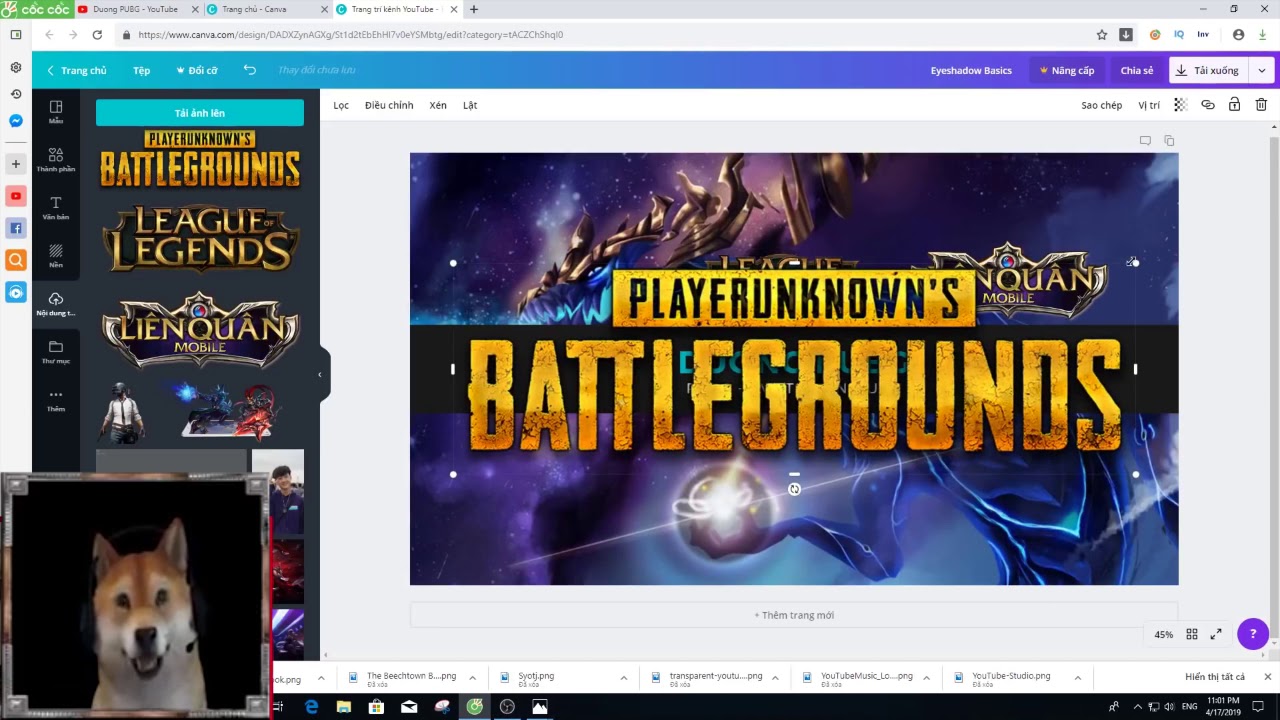Image resolution: width=1280 pixels, height=720 pixels.
Task: Expand options for transparent-youtu download
Action: [x=775, y=678]
